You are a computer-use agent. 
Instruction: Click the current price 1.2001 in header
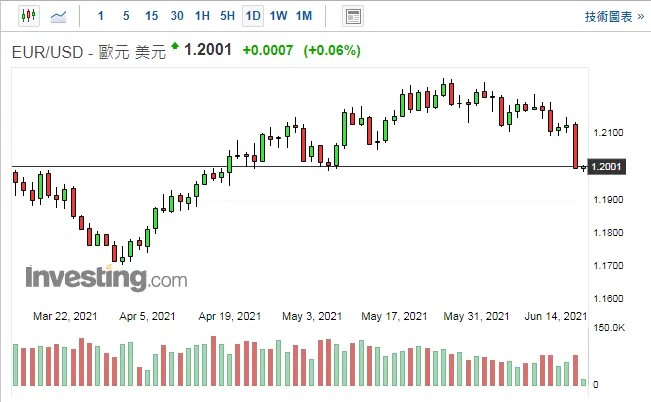(208, 50)
